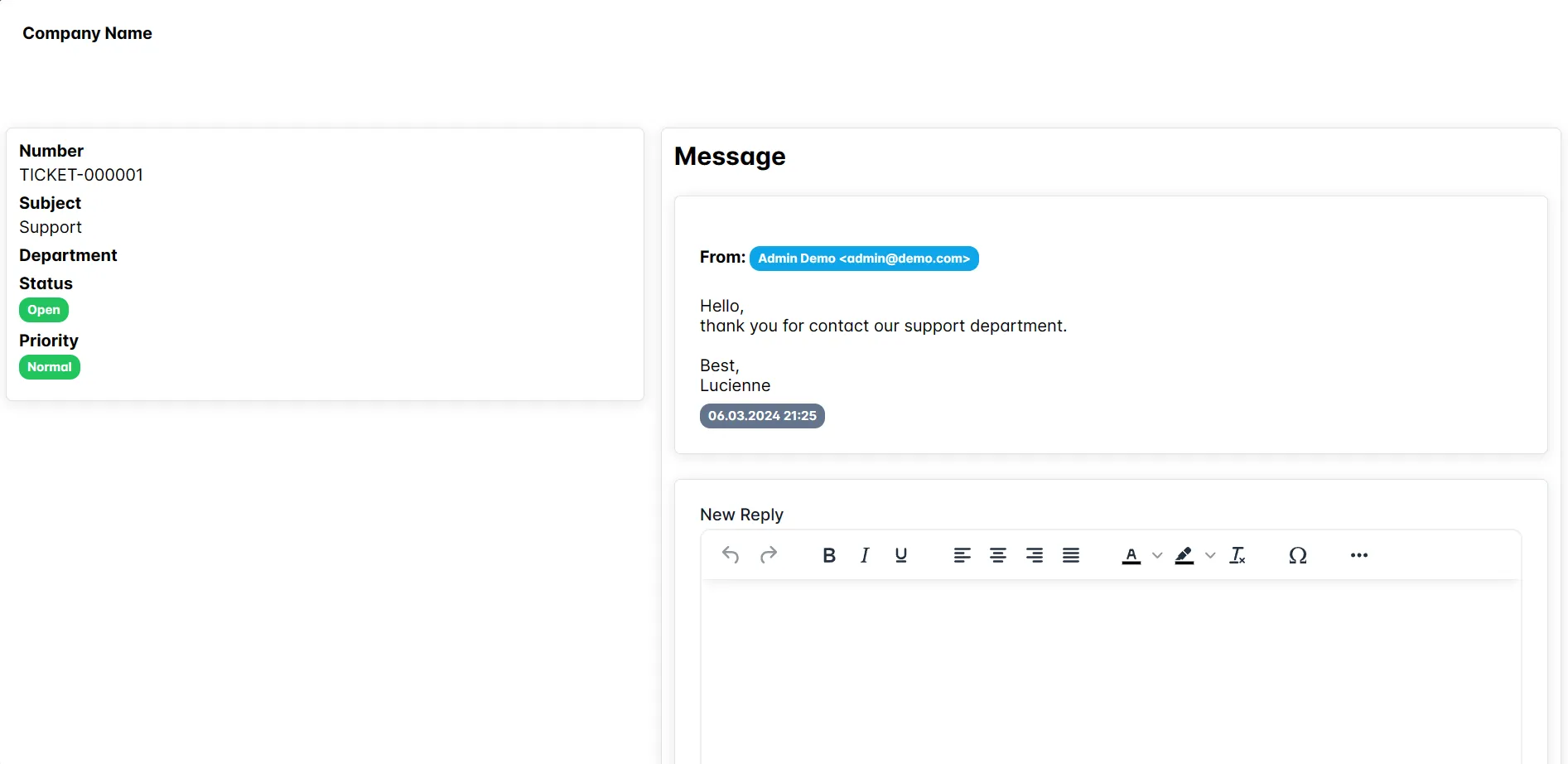Click the Undo arrow in editor toolbar

pyautogui.click(x=730, y=555)
